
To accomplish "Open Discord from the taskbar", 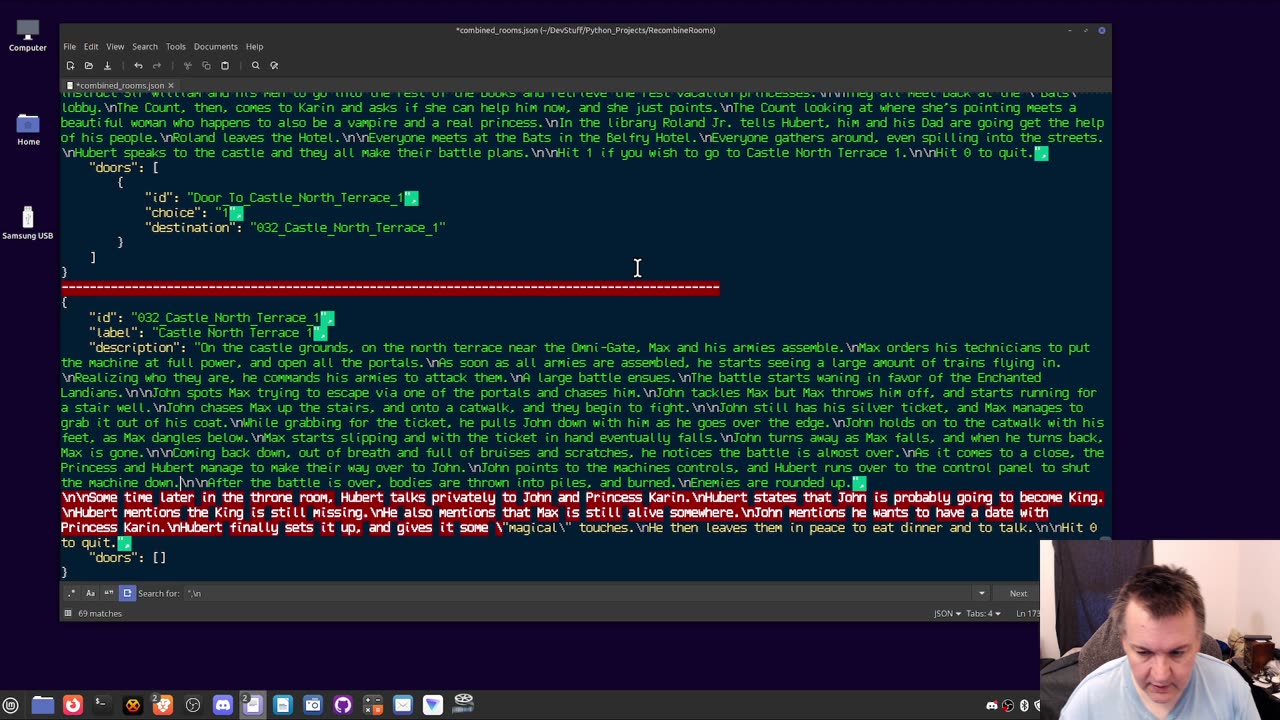I will click(x=223, y=705).
